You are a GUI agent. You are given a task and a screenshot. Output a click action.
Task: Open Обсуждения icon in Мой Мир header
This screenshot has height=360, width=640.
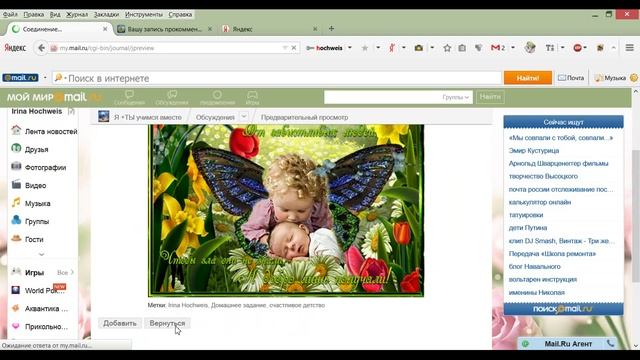pos(172,98)
